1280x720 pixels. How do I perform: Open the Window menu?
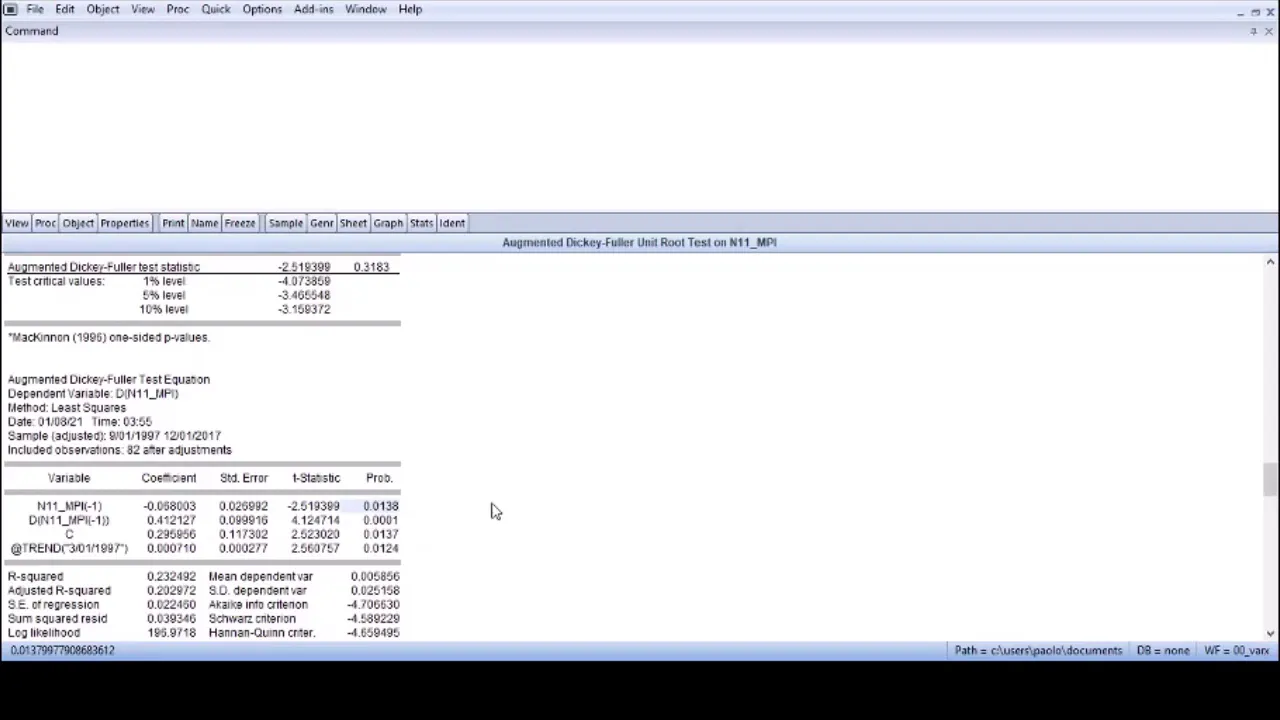365,9
